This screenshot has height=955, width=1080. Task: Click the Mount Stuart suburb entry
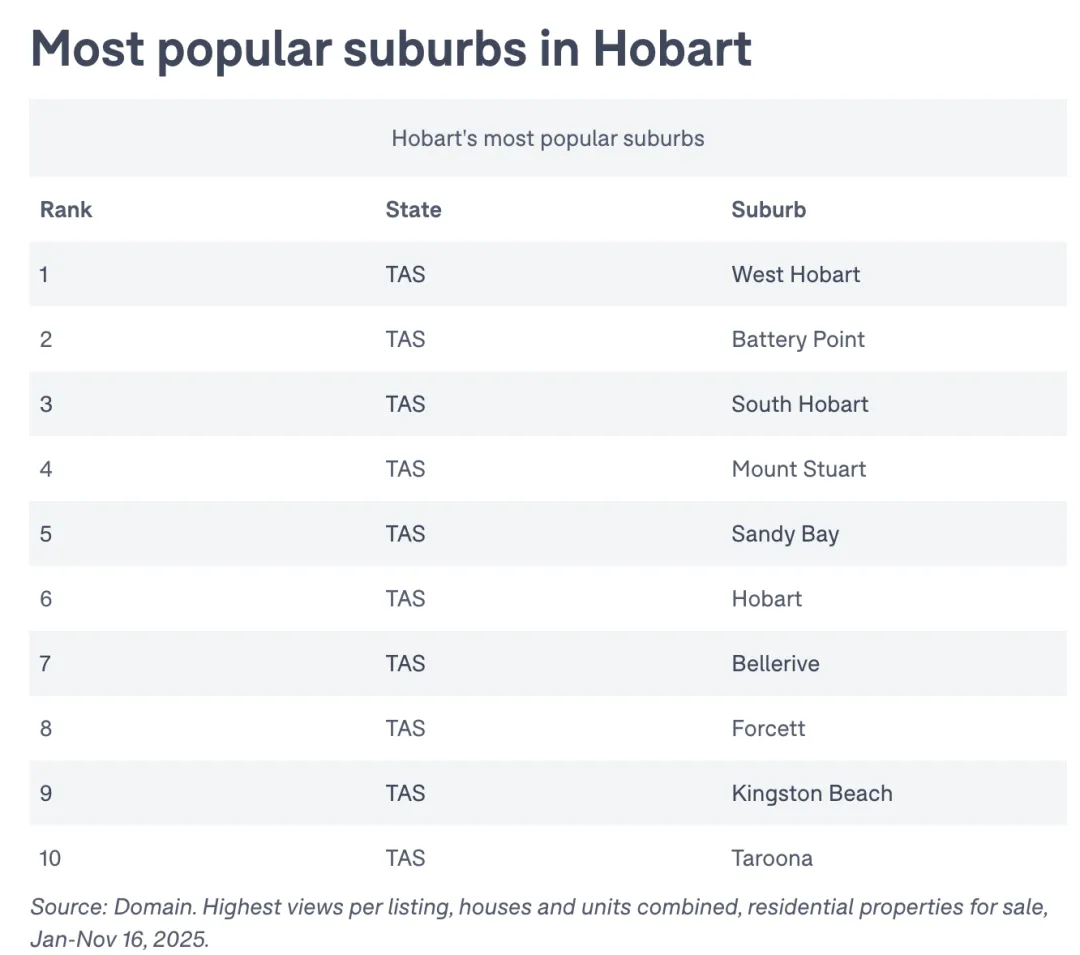(x=798, y=469)
